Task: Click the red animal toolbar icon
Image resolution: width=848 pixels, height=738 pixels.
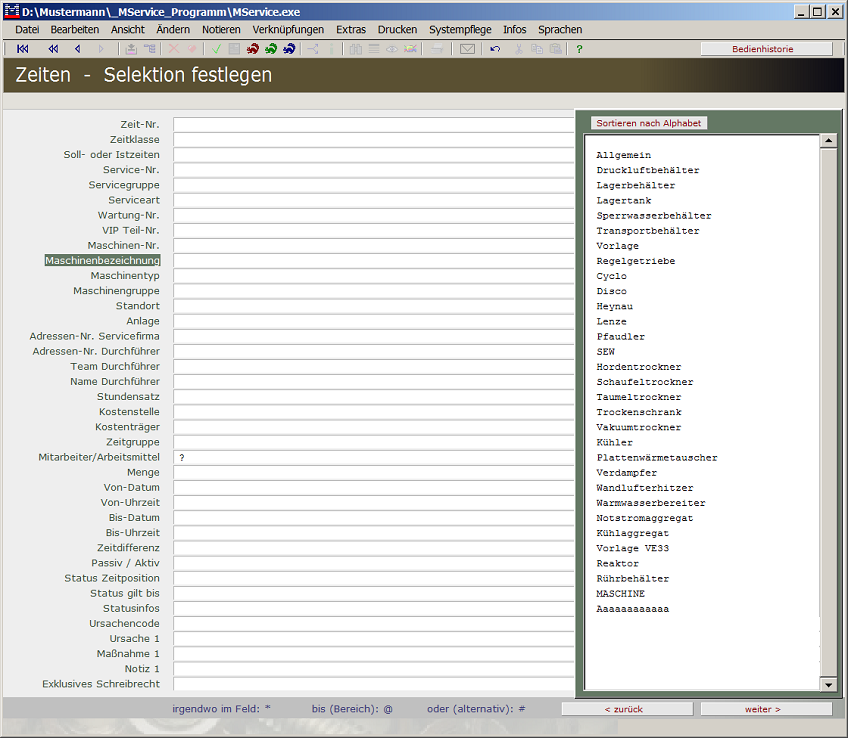Action: click(252, 49)
